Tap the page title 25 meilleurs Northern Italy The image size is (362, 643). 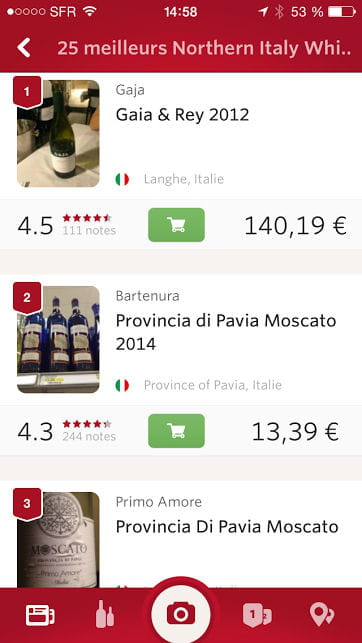pos(204,48)
